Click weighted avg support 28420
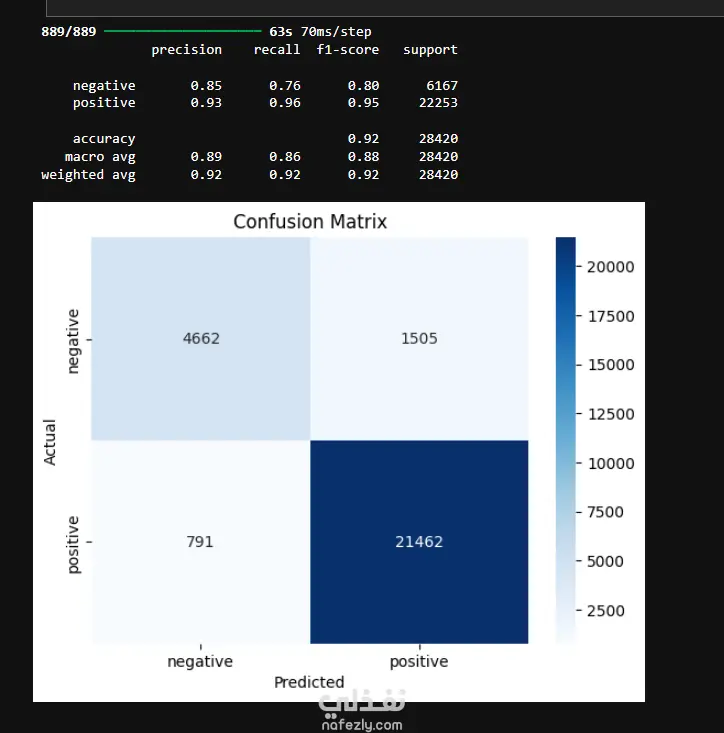 pos(438,174)
